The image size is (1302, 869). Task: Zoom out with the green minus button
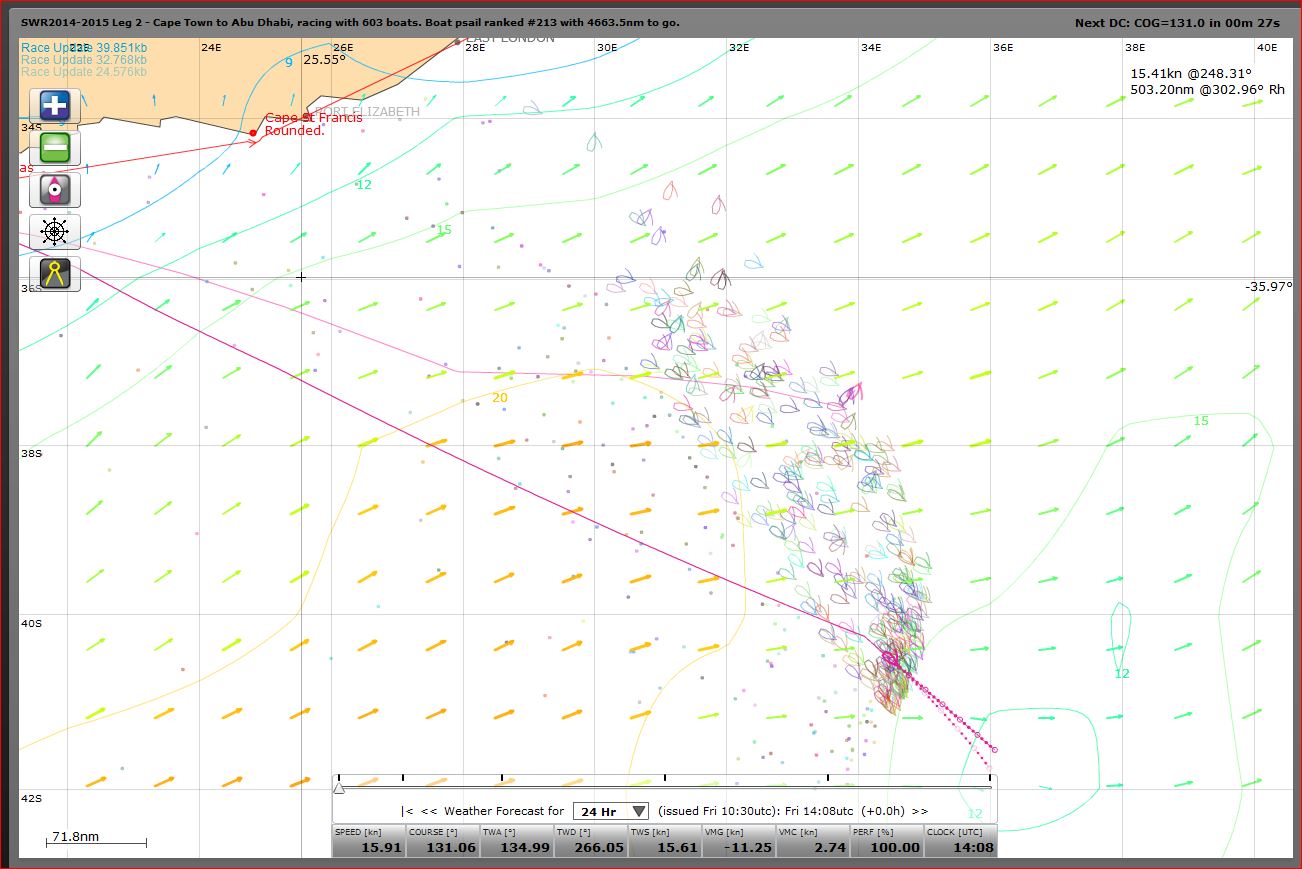click(55, 147)
